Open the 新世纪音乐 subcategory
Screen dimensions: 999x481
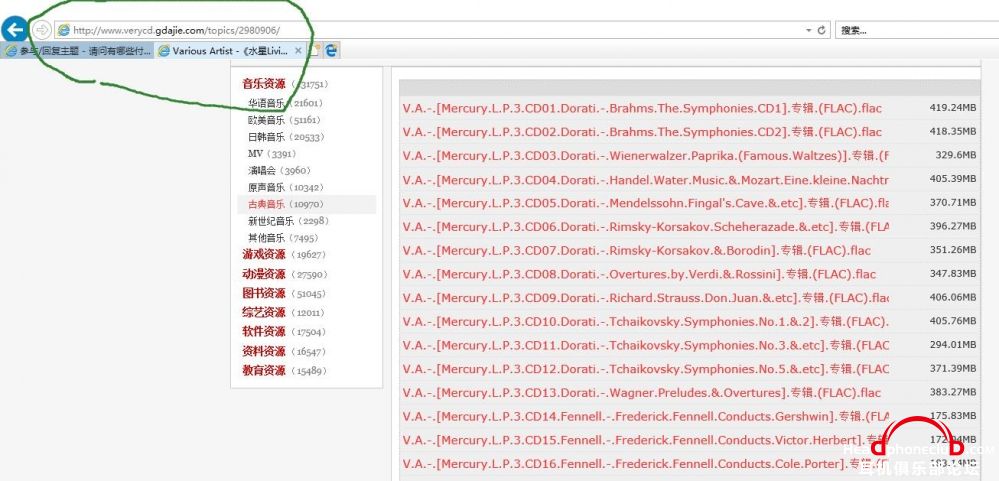click(271, 221)
